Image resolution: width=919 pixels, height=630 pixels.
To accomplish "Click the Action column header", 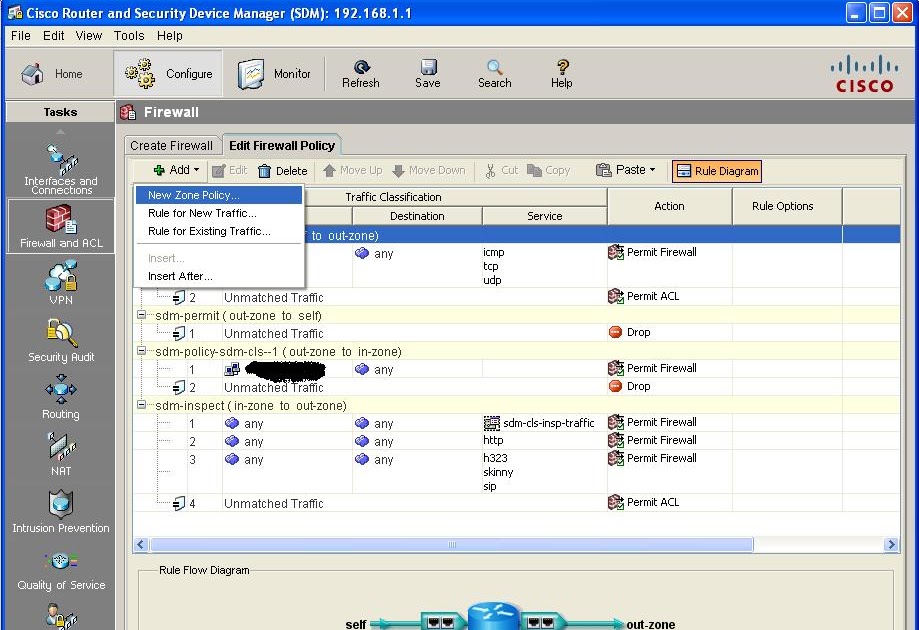I will [669, 206].
